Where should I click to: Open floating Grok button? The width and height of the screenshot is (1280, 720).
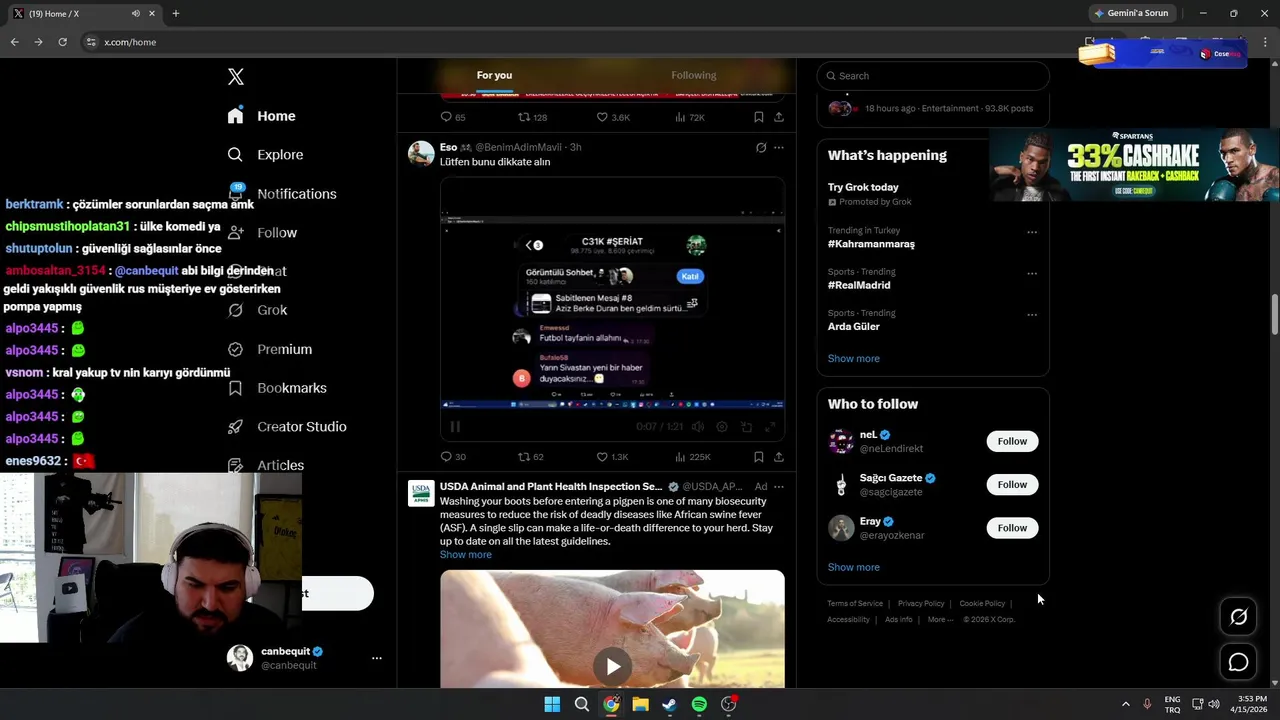pos(1238,617)
